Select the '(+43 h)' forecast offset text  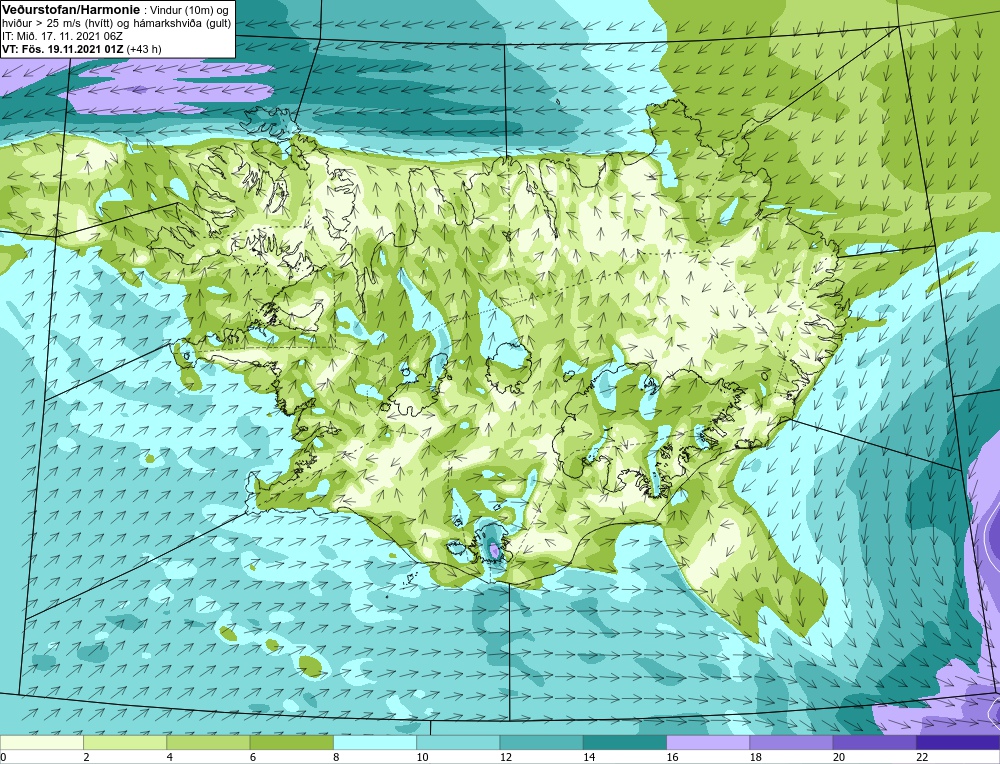144,49
